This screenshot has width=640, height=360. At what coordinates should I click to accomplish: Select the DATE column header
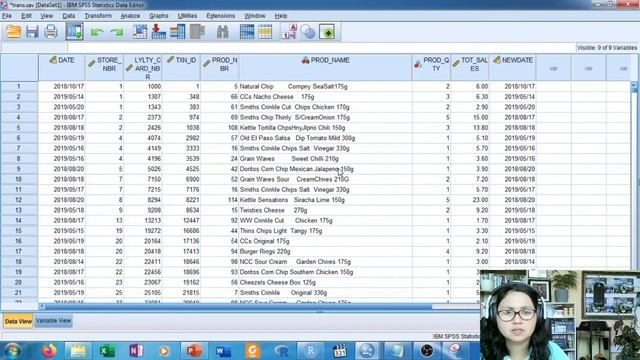coord(62,67)
